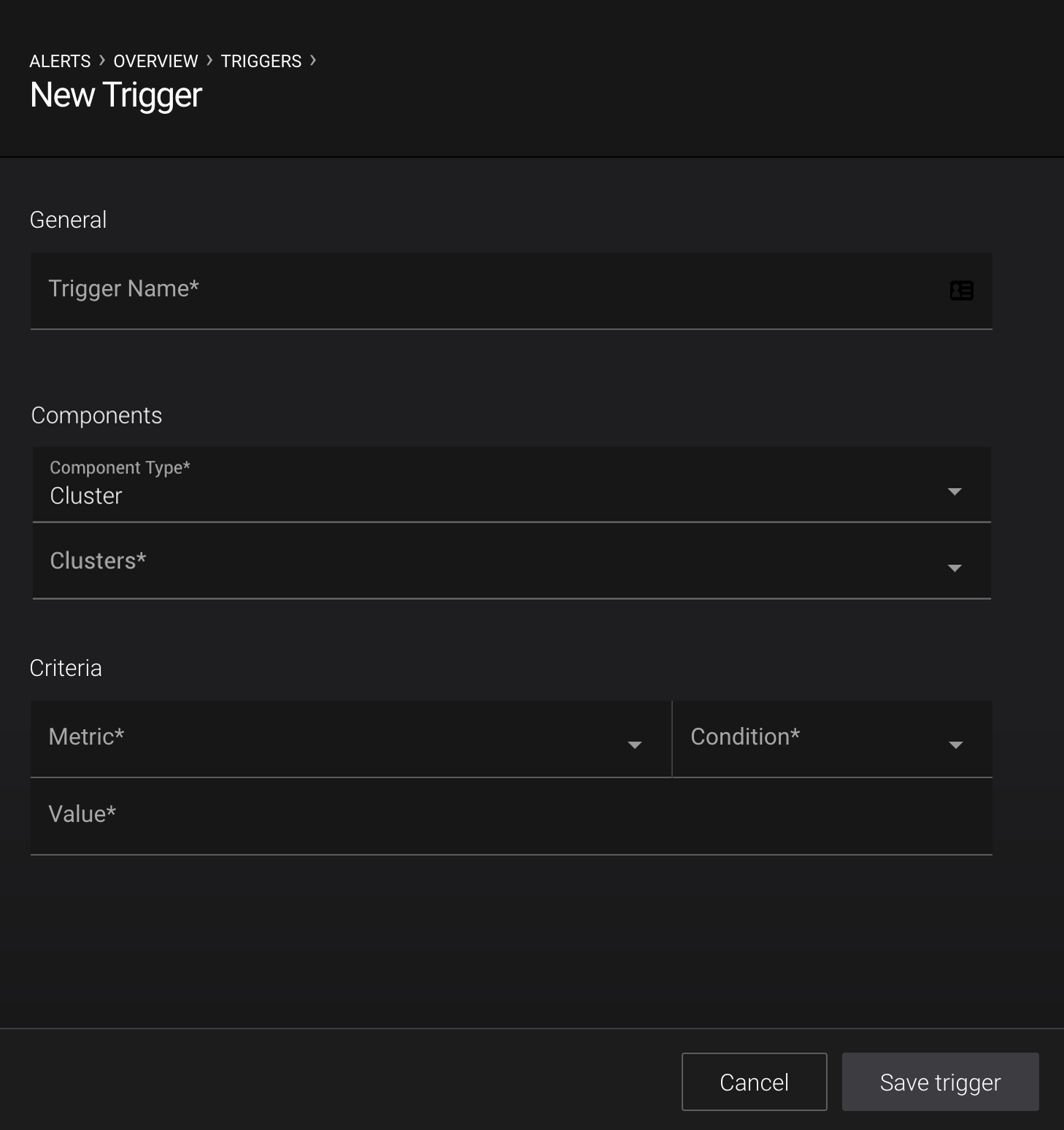Open the Metric dropdown

(351, 739)
